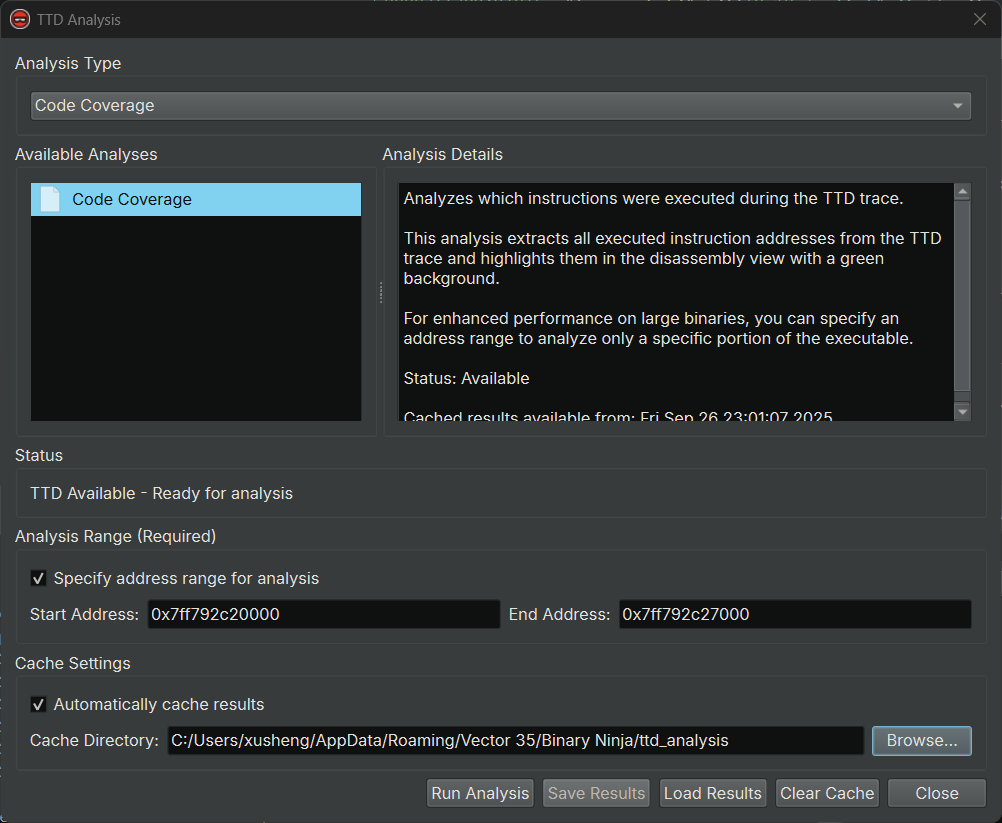This screenshot has height=823, width=1002.
Task: Toggle Specify address range for analysis checkbox
Action: click(39, 578)
